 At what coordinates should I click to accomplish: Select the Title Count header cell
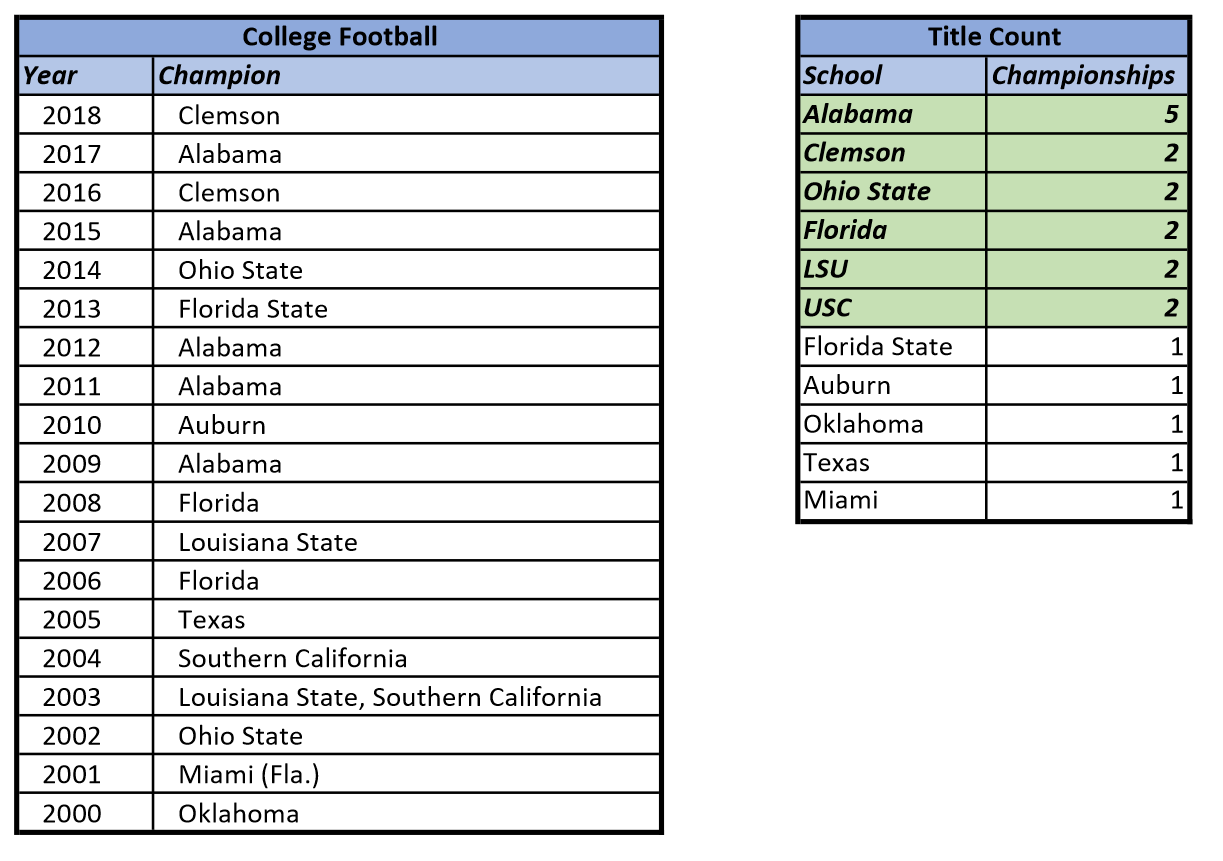point(993,37)
